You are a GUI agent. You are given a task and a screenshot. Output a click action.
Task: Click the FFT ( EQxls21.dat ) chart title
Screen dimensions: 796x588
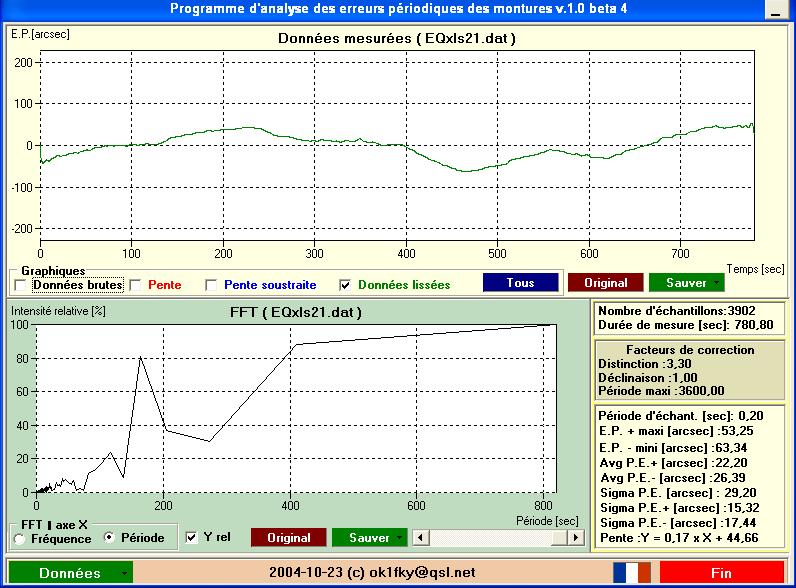point(296,312)
